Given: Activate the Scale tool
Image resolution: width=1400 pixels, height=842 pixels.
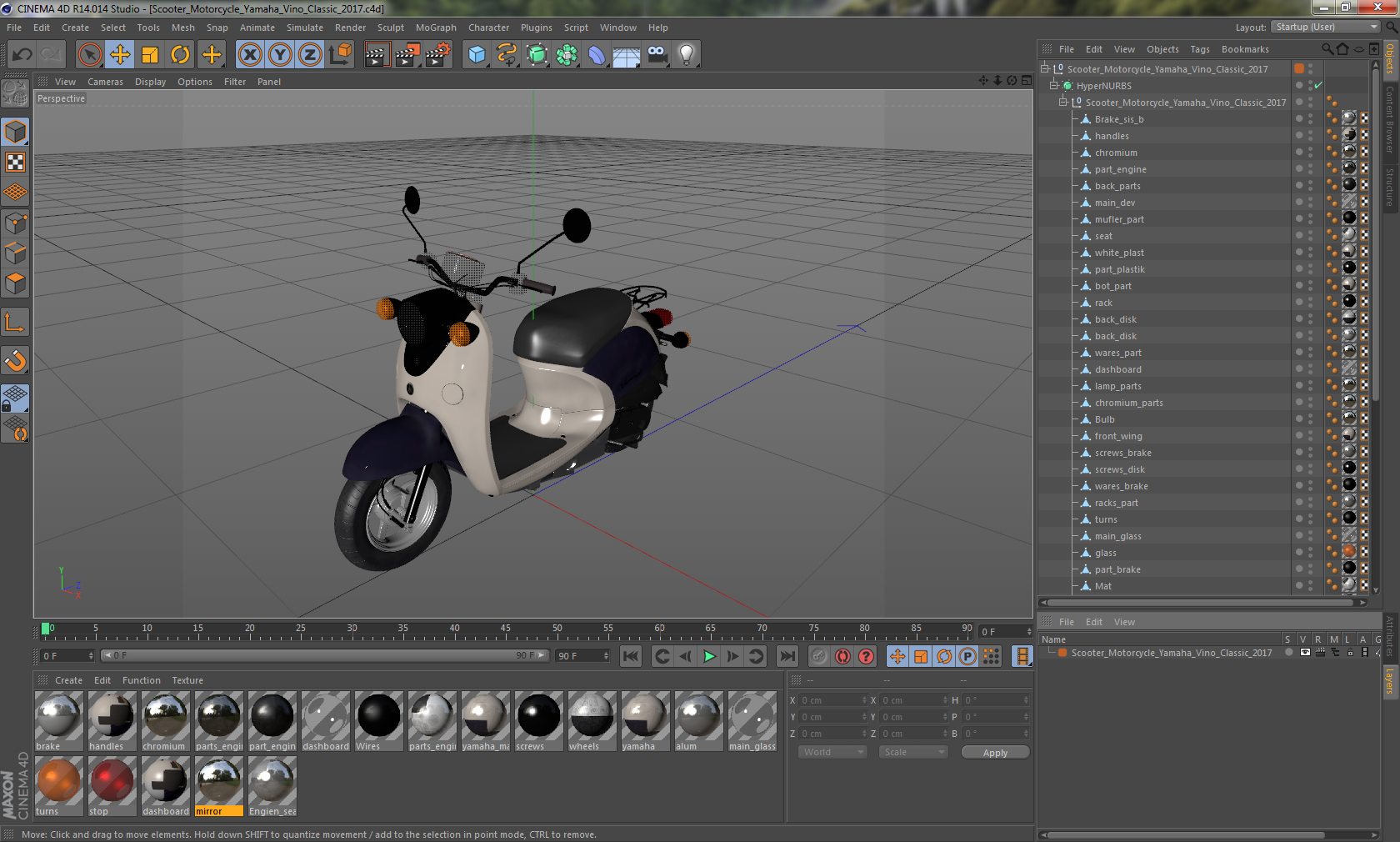Looking at the screenshot, I should (150, 55).
